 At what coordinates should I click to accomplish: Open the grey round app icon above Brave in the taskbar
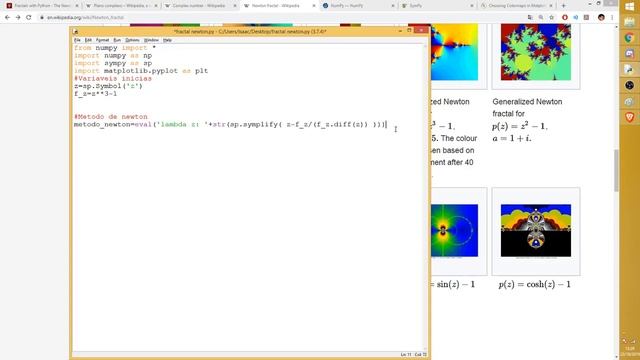coord(629,101)
